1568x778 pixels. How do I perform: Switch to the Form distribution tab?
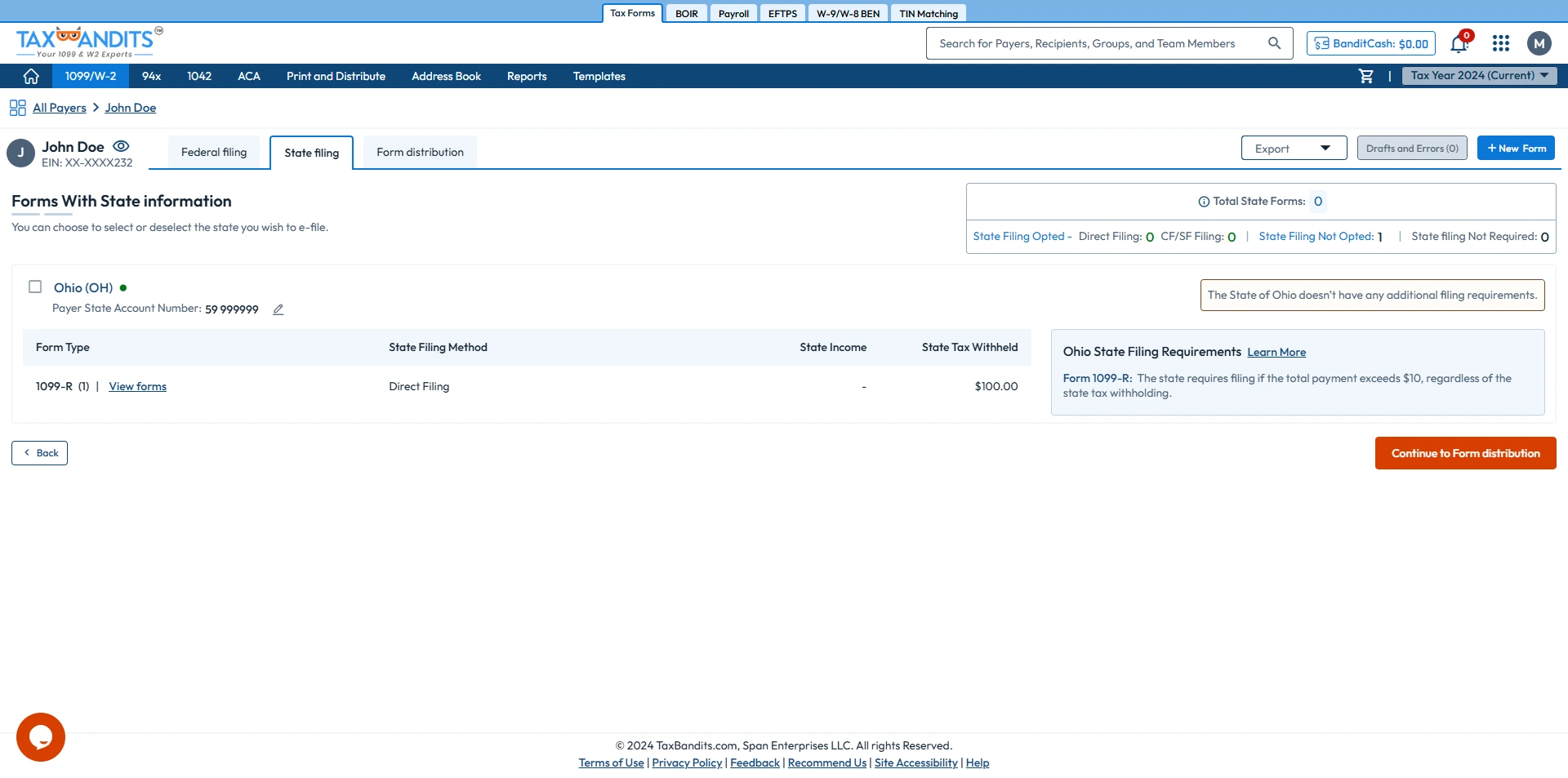tap(420, 153)
